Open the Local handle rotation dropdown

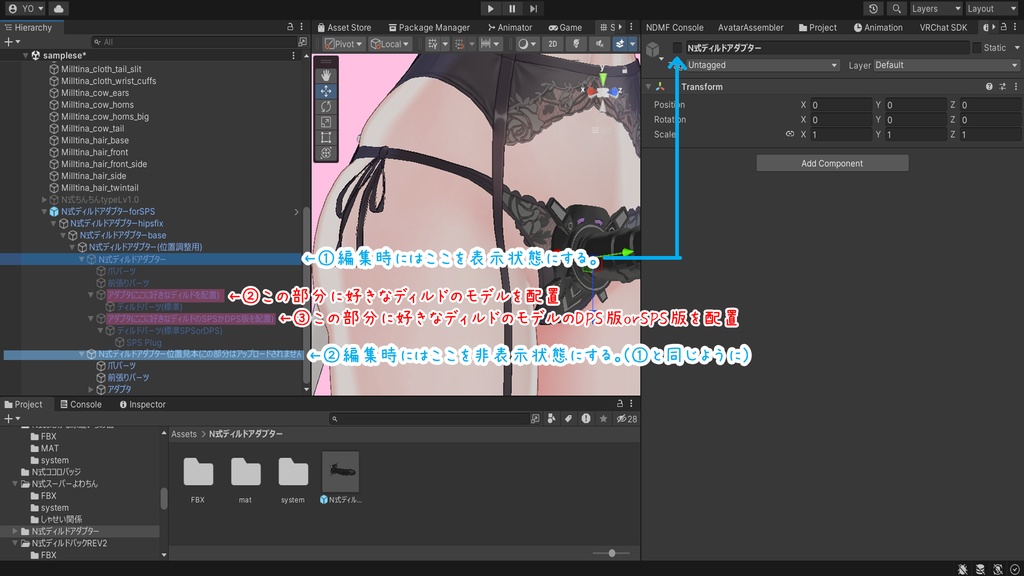click(x=389, y=44)
